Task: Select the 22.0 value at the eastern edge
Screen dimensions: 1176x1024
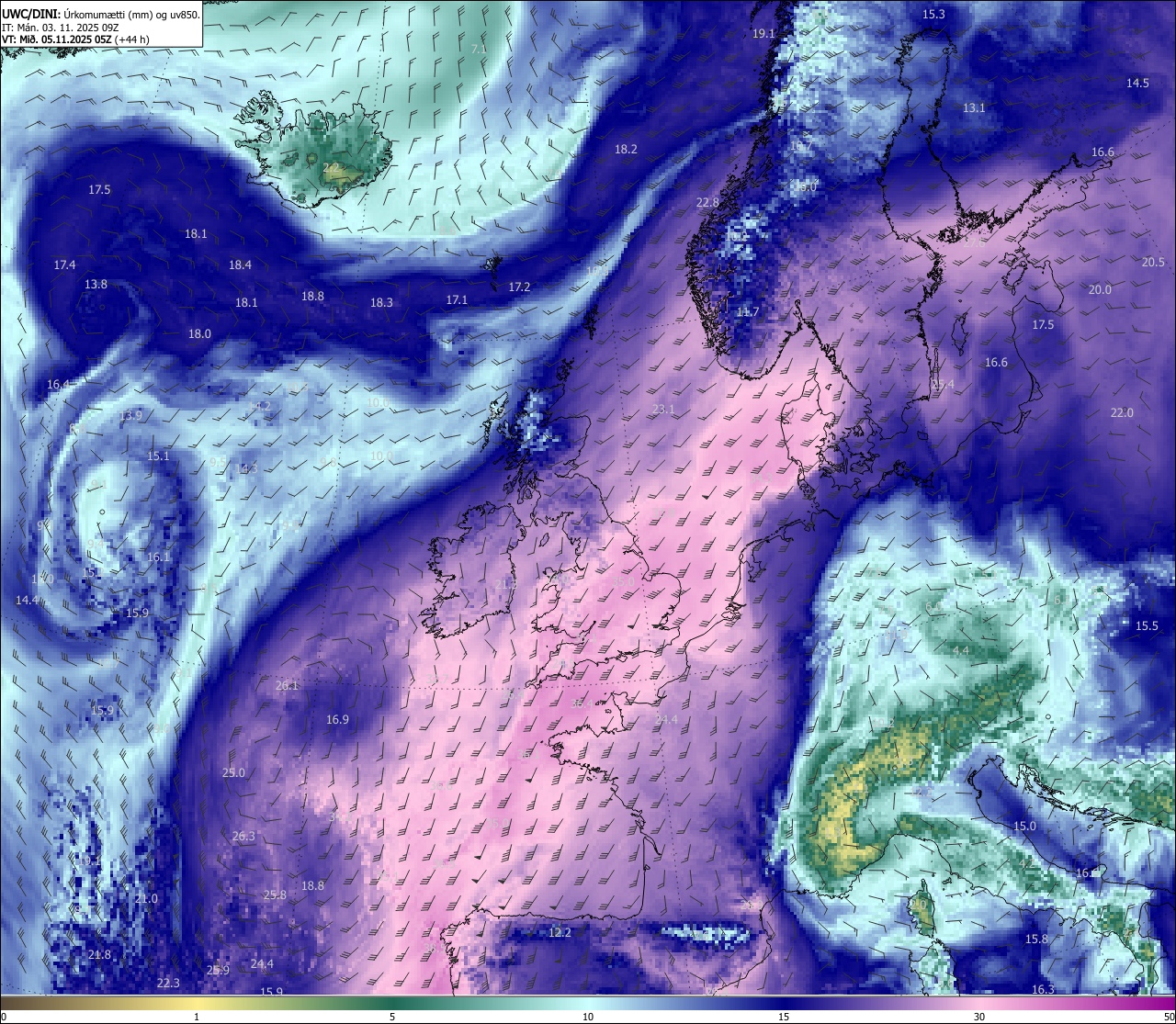Action: pyautogui.click(x=1122, y=412)
